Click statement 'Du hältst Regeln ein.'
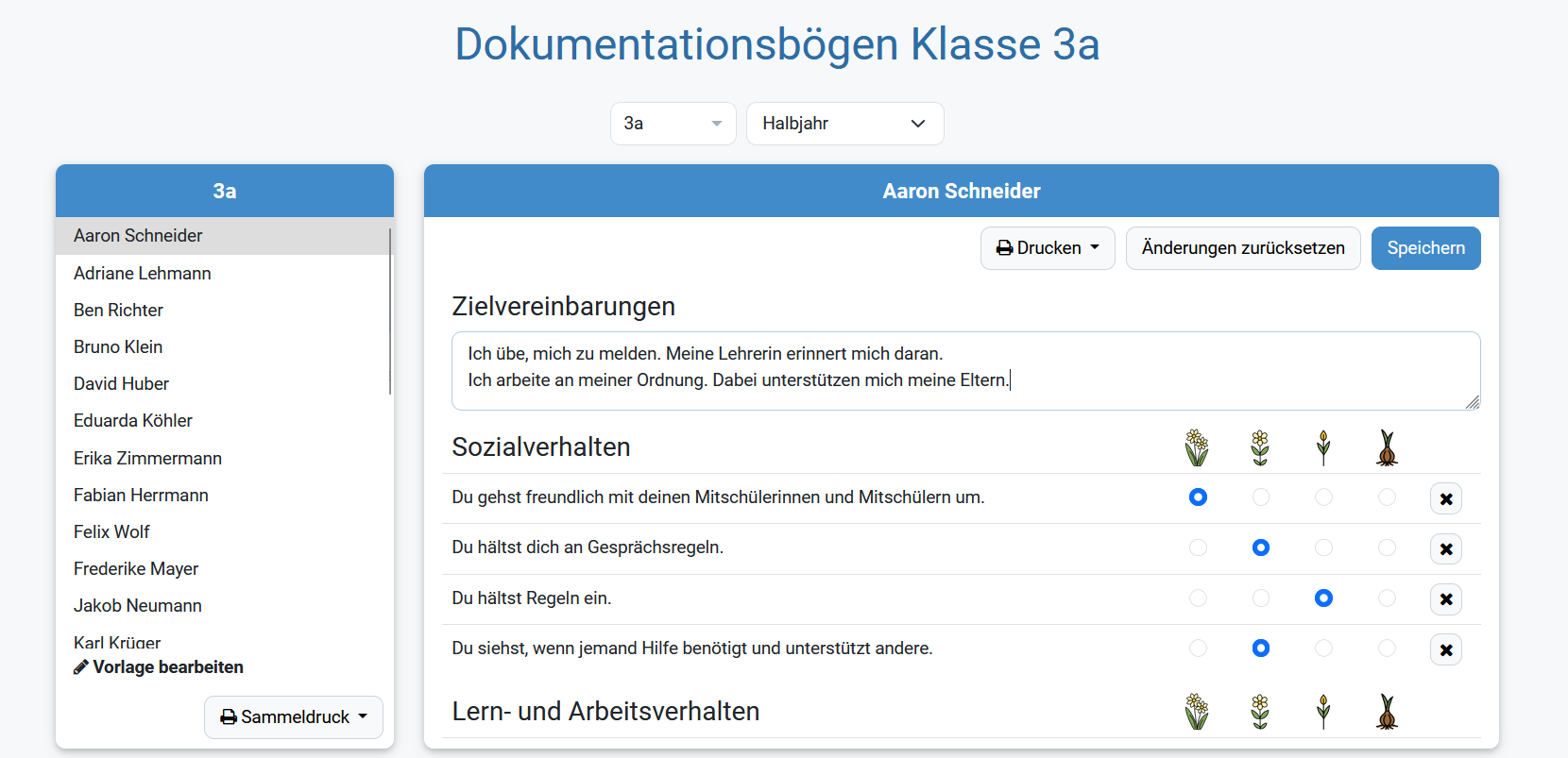 pos(532,598)
